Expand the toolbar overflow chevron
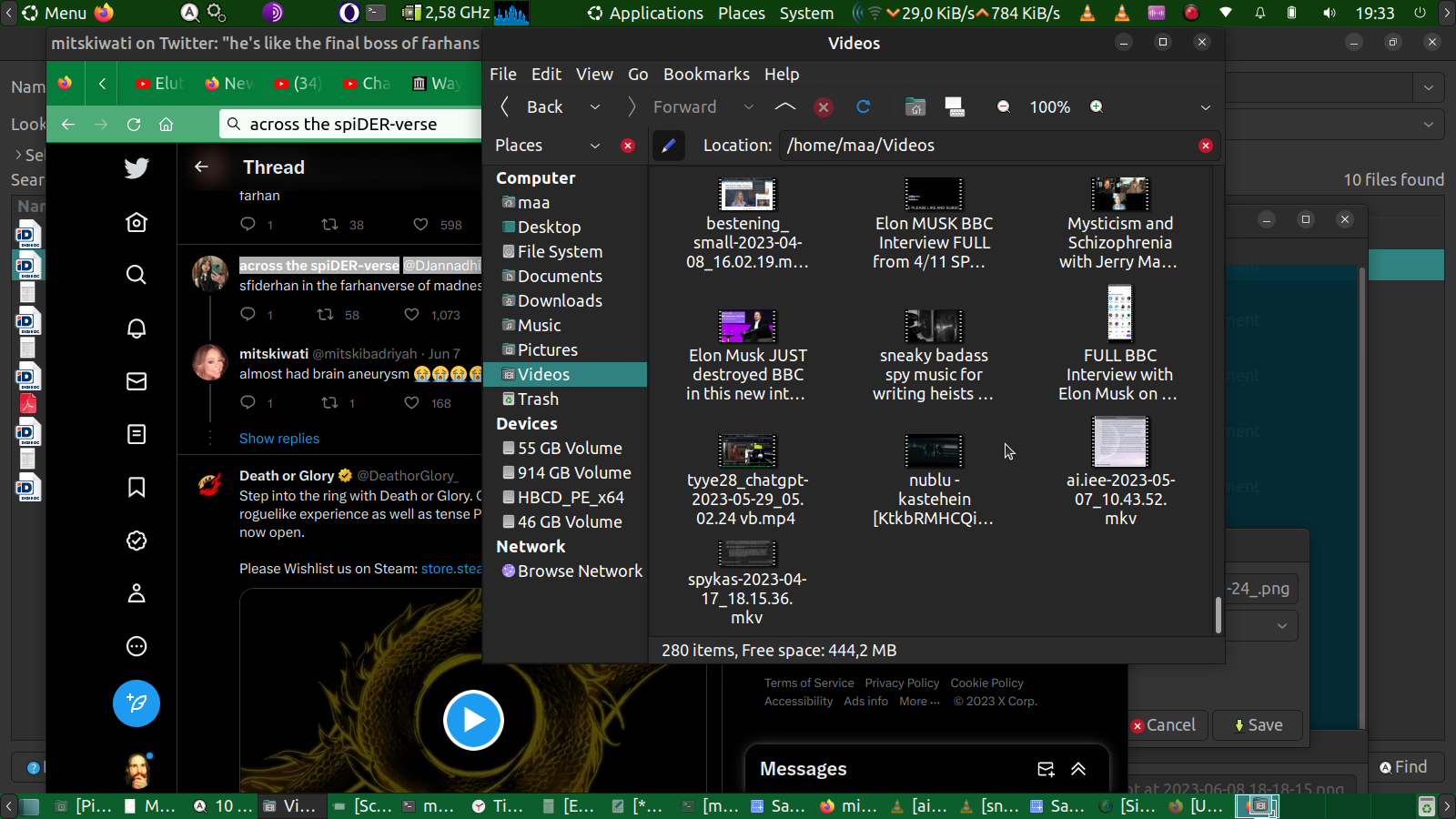 (x=1205, y=107)
